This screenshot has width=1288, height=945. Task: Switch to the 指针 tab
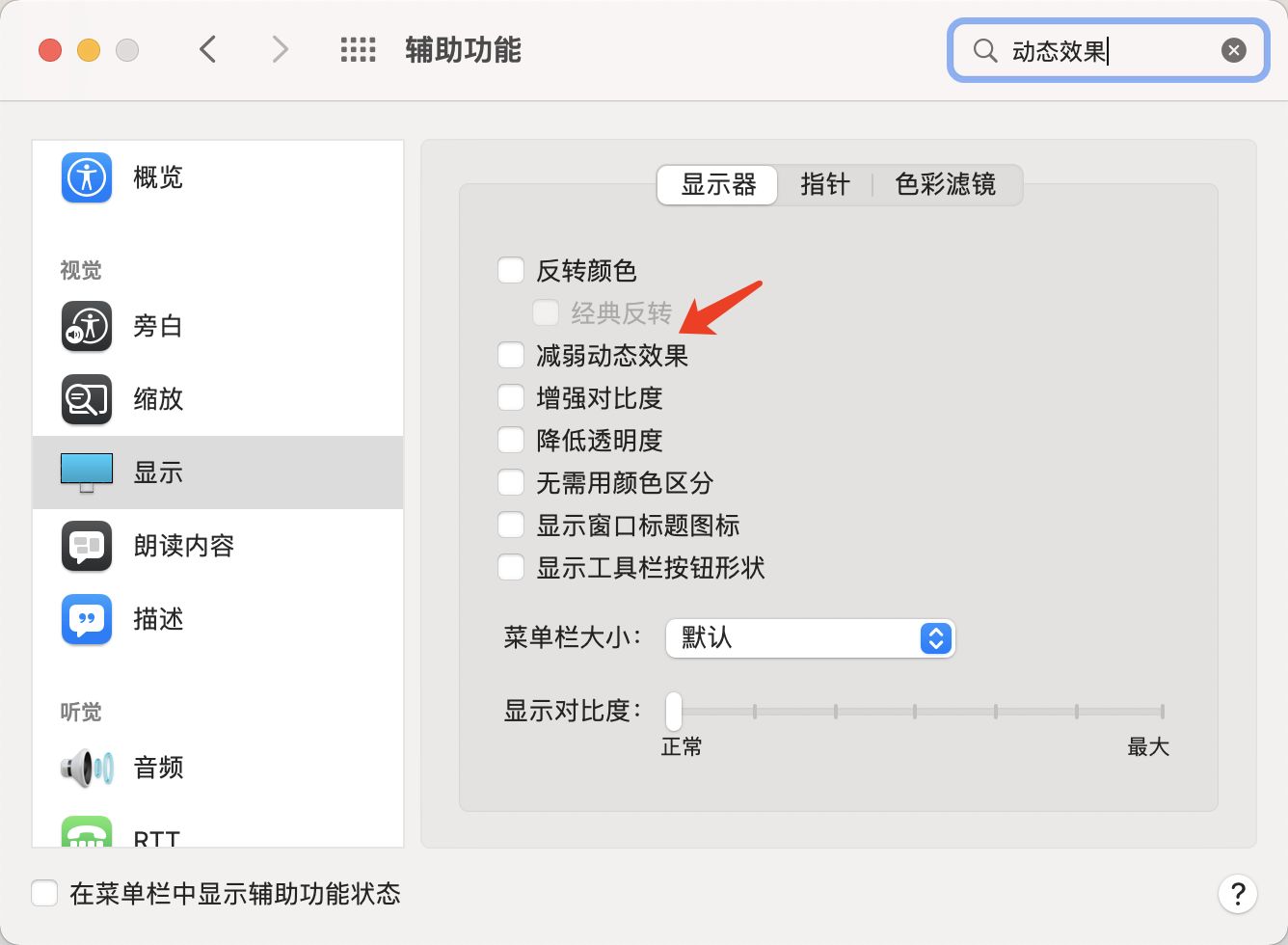click(x=824, y=184)
